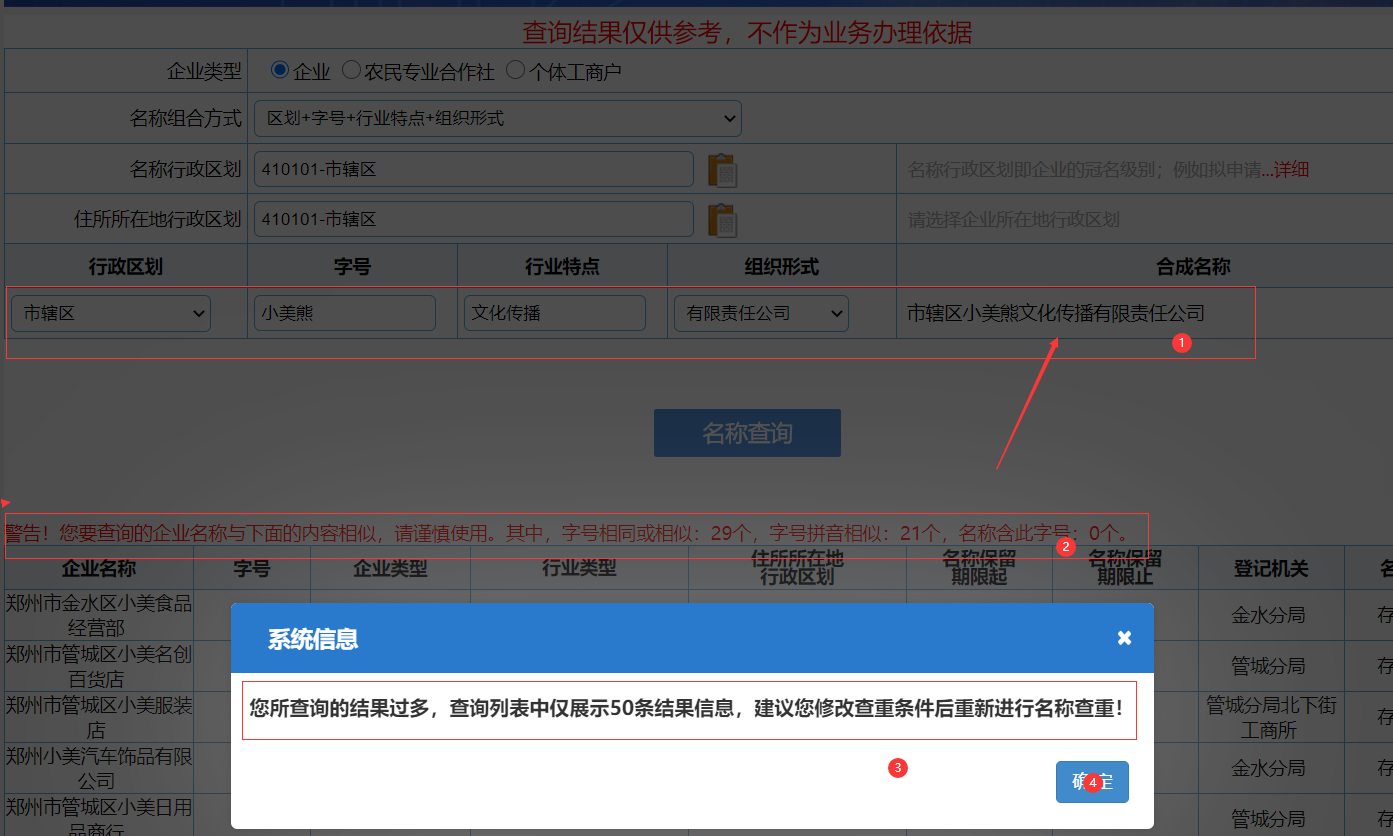Viewport: 1393px width, 836px height.
Task: Click the 登记机关 column header
Action: click(x=1270, y=569)
